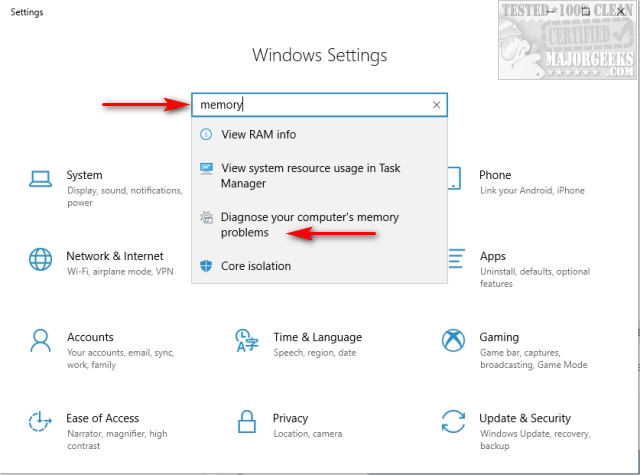This screenshot has width=640, height=475.
Task: Open Update & Security arrows icon
Action: (453, 422)
